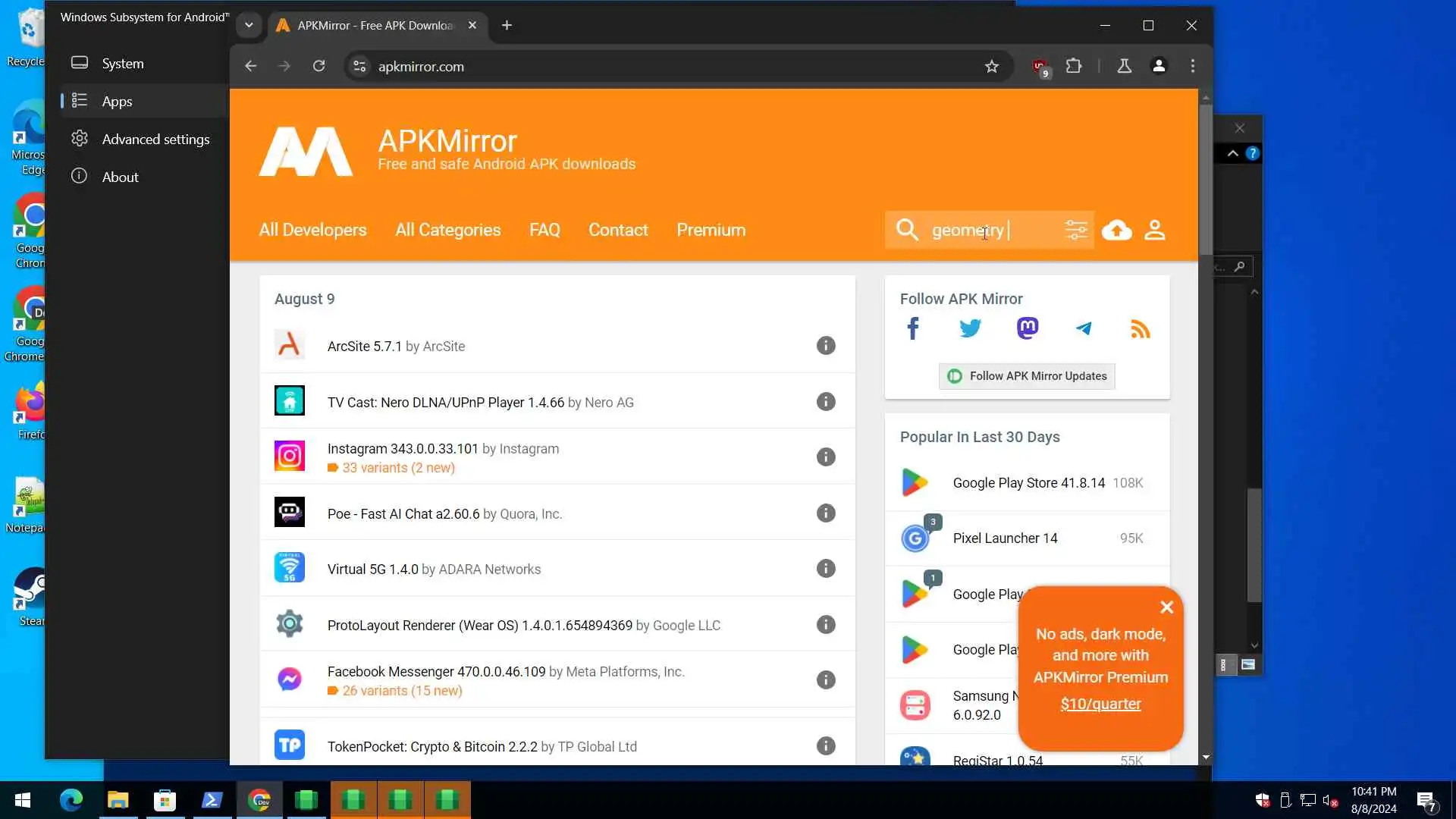Screen dimensions: 1456x819
Task: Open Chrome three-dot menu
Action: coord(1192,66)
